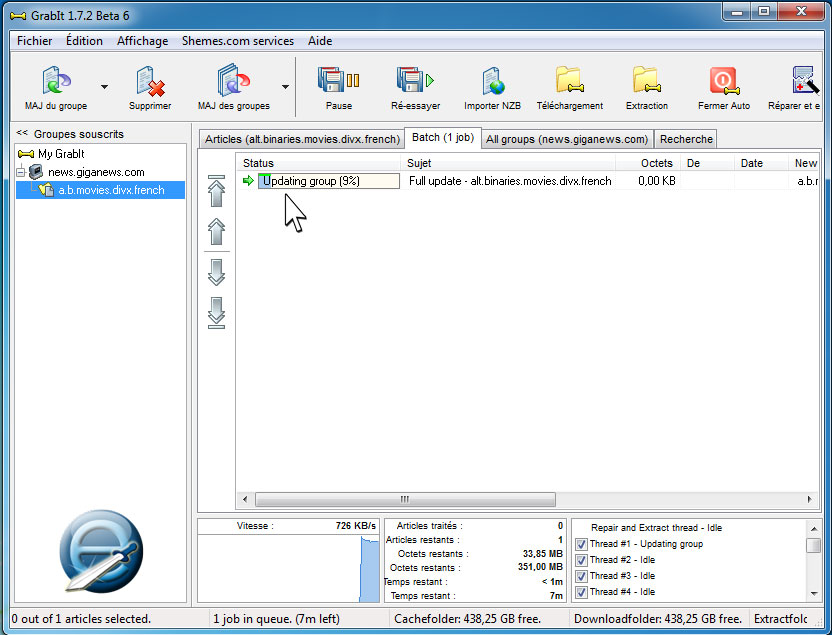The height and width of the screenshot is (635, 832).
Task: Move job down one position
Action: (216, 272)
